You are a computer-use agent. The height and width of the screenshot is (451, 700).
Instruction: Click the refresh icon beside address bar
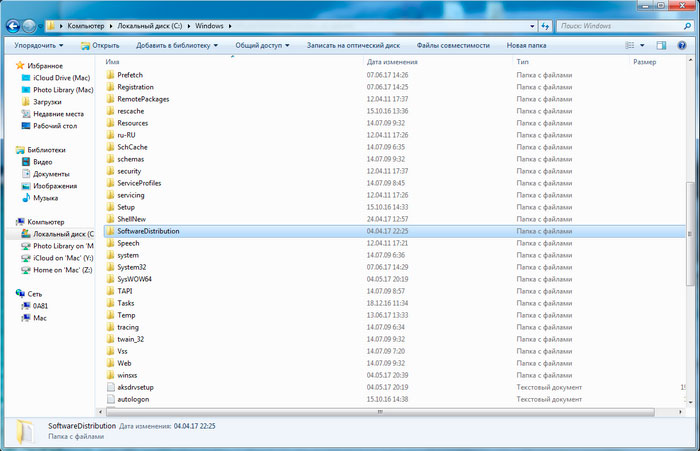(x=546, y=26)
